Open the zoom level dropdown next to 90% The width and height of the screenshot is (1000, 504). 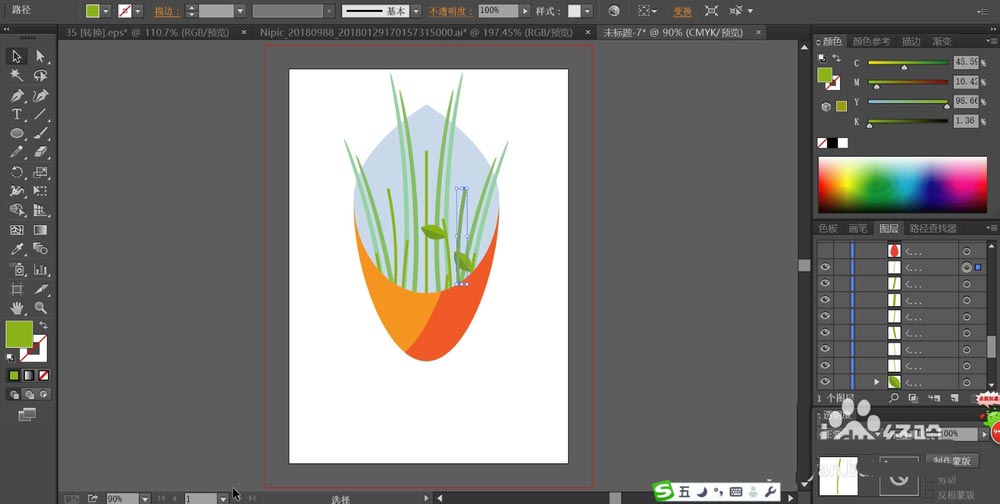(x=145, y=498)
